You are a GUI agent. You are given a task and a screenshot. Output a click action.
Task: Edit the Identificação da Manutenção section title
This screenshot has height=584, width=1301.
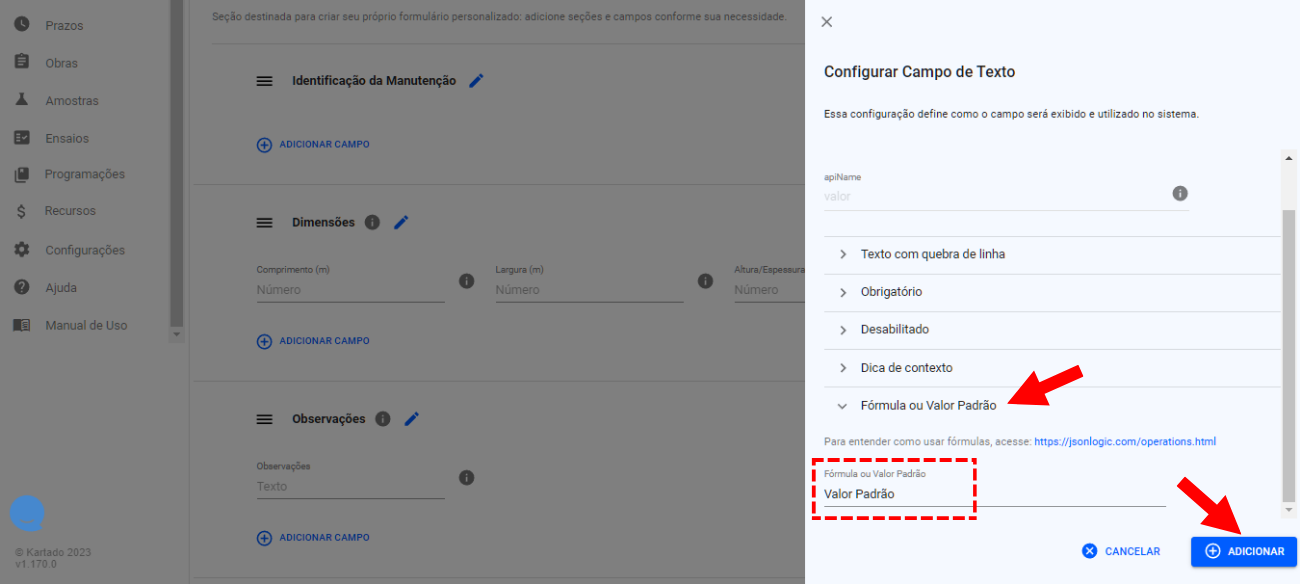(476, 81)
